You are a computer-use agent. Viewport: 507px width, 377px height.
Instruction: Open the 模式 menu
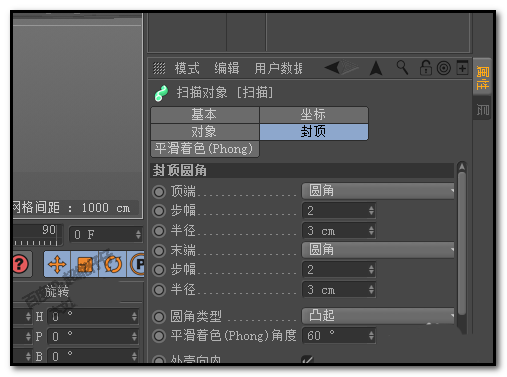[187, 68]
